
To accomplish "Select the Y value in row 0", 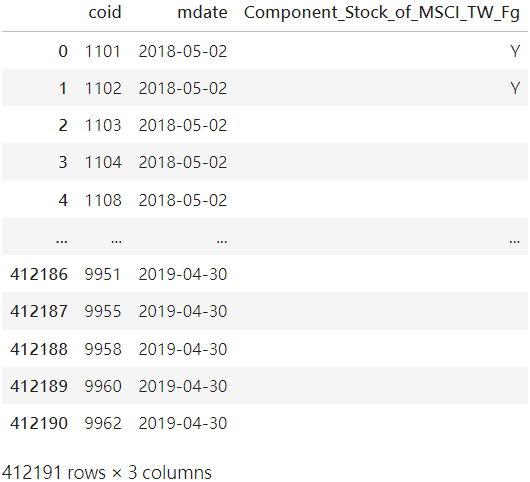I will [514, 51].
